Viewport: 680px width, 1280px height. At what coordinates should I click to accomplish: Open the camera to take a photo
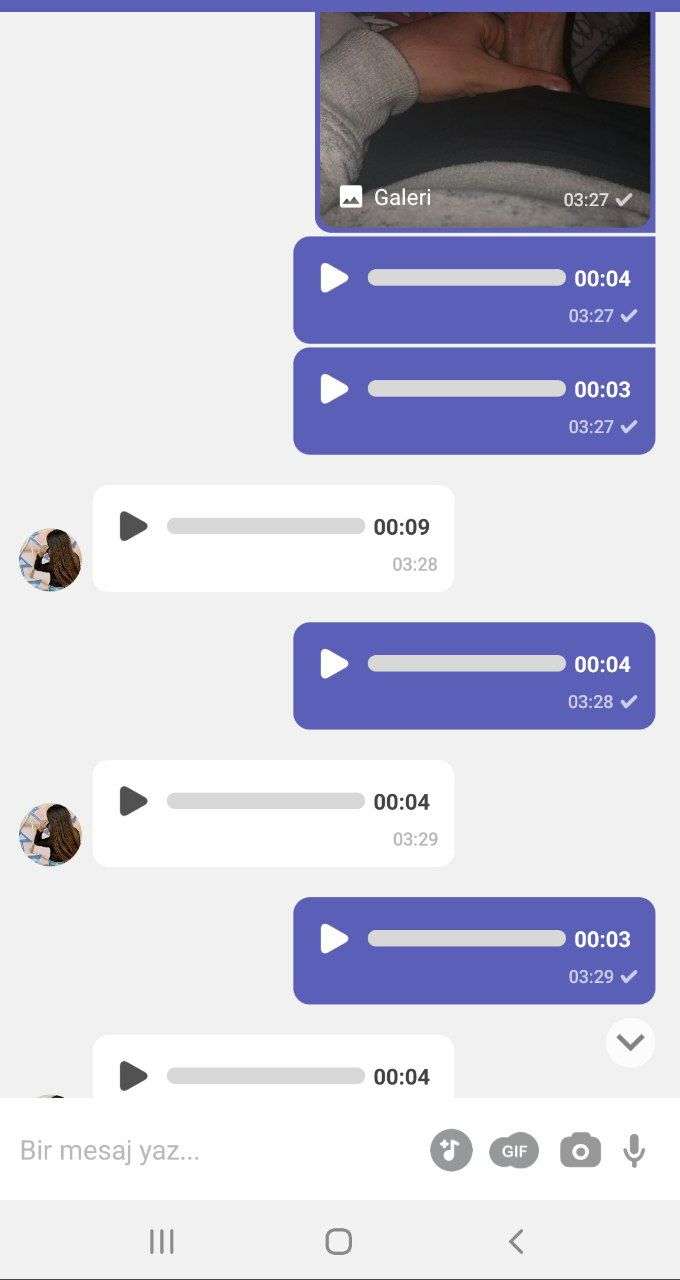(x=580, y=1150)
